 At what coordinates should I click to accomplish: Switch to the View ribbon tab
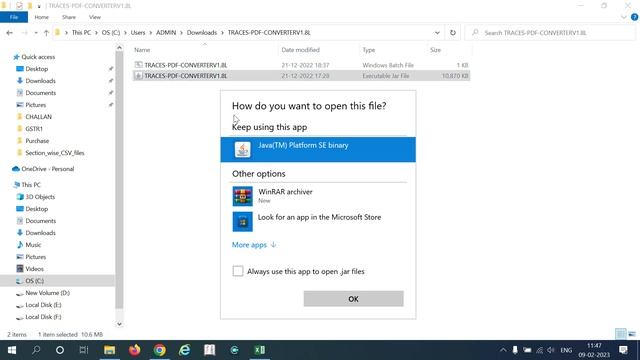pos(95,17)
